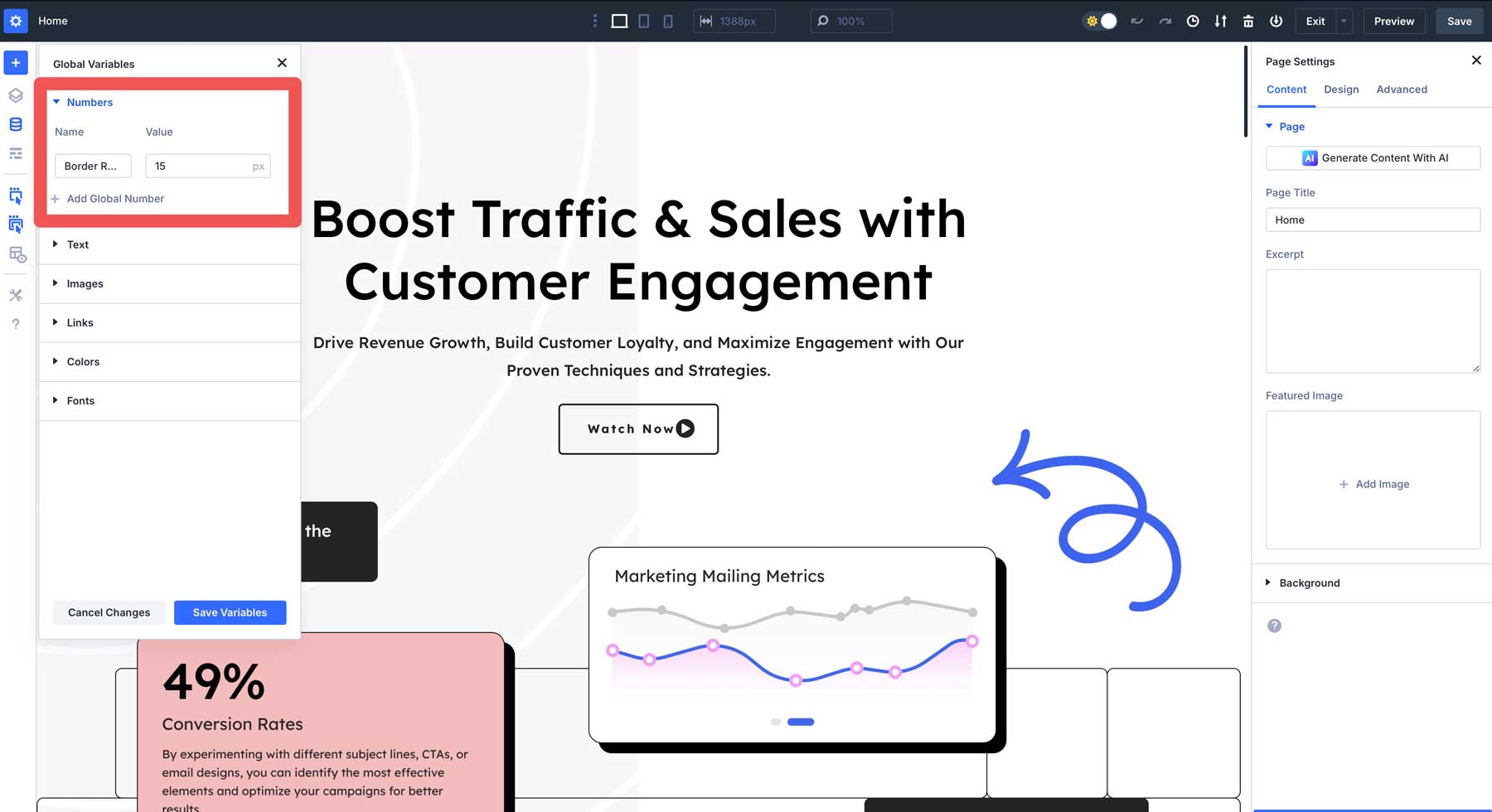Activate the click-to-select element tool

pyautogui.click(x=15, y=196)
